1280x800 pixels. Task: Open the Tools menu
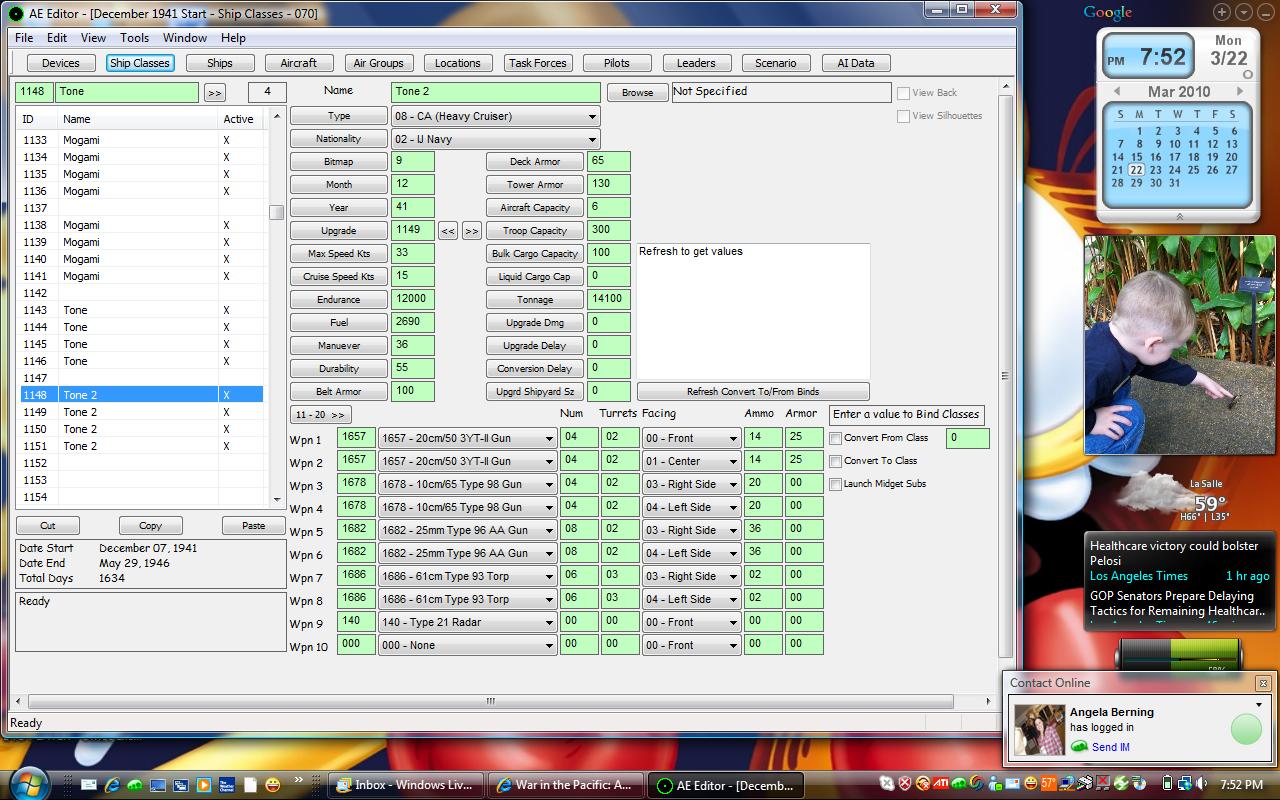134,38
